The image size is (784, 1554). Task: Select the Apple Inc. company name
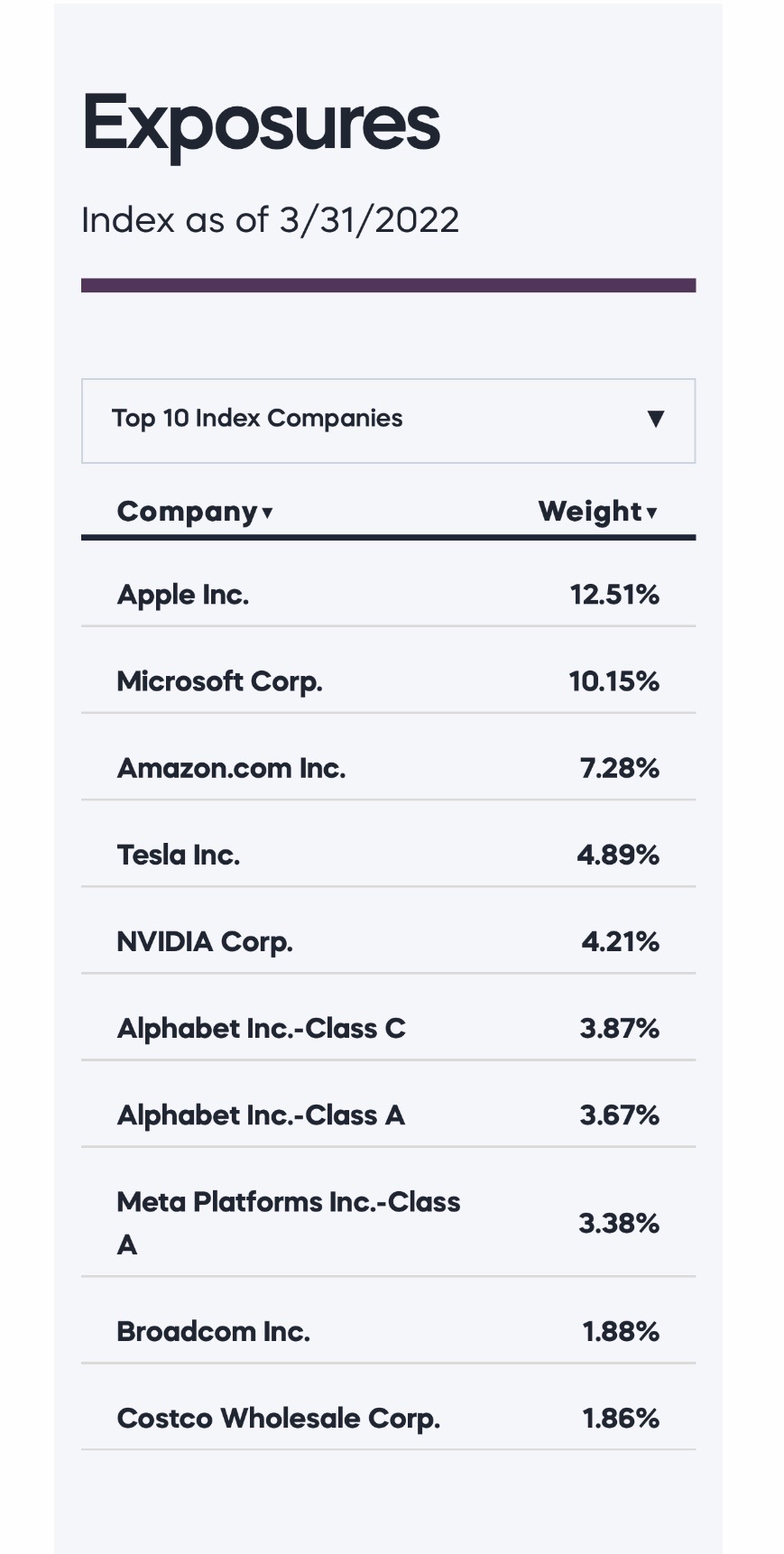(183, 595)
